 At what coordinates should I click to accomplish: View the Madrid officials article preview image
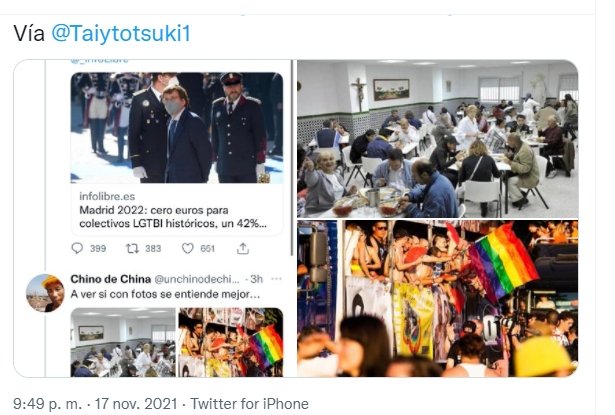pyautogui.click(x=176, y=127)
